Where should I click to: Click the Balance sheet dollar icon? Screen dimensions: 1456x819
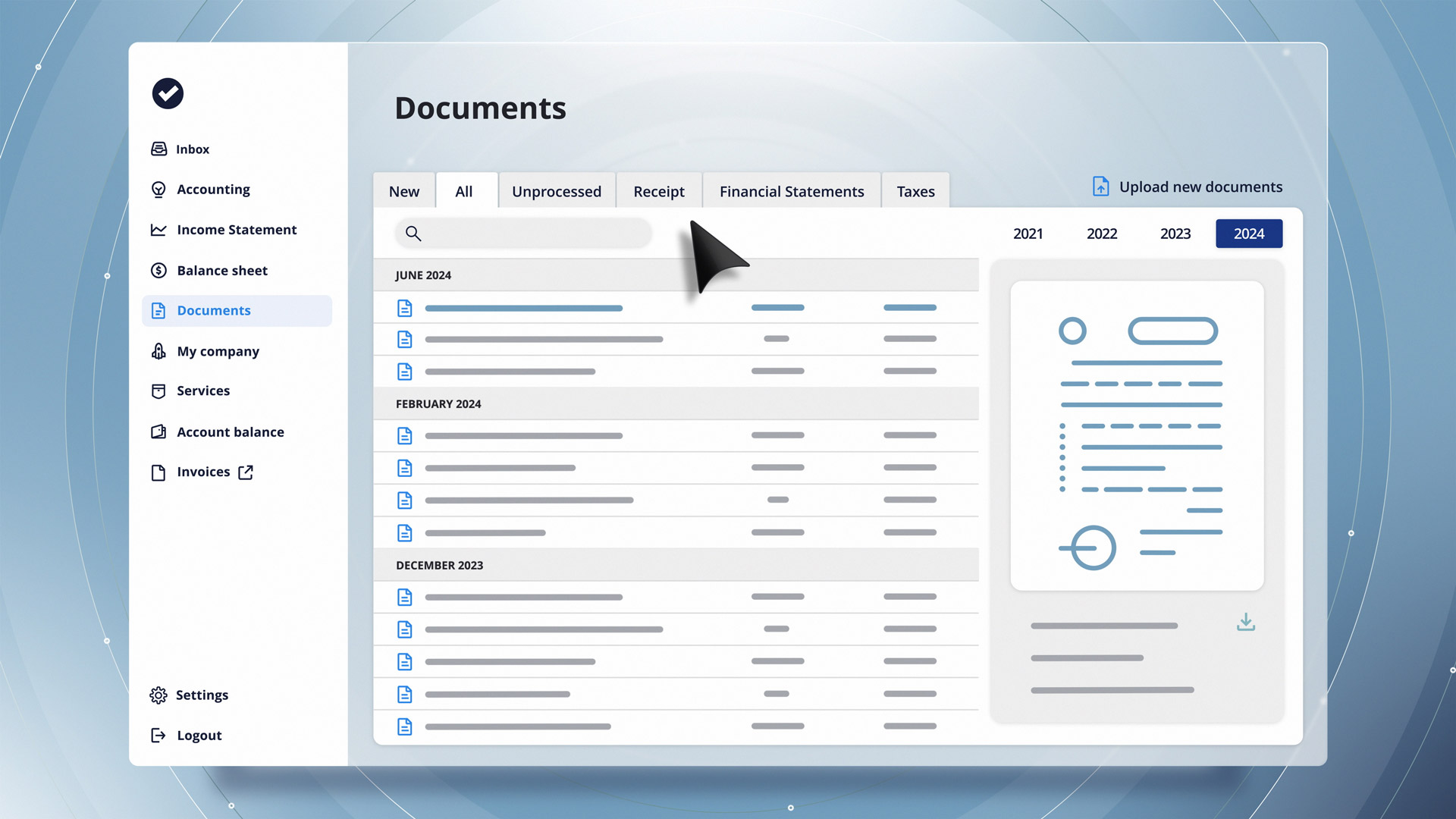158,271
